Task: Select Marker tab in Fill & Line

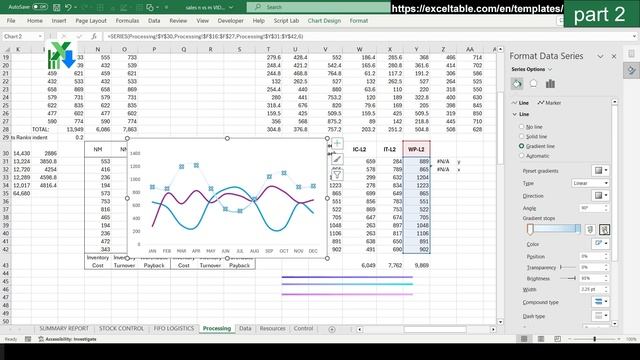Action: pos(549,103)
